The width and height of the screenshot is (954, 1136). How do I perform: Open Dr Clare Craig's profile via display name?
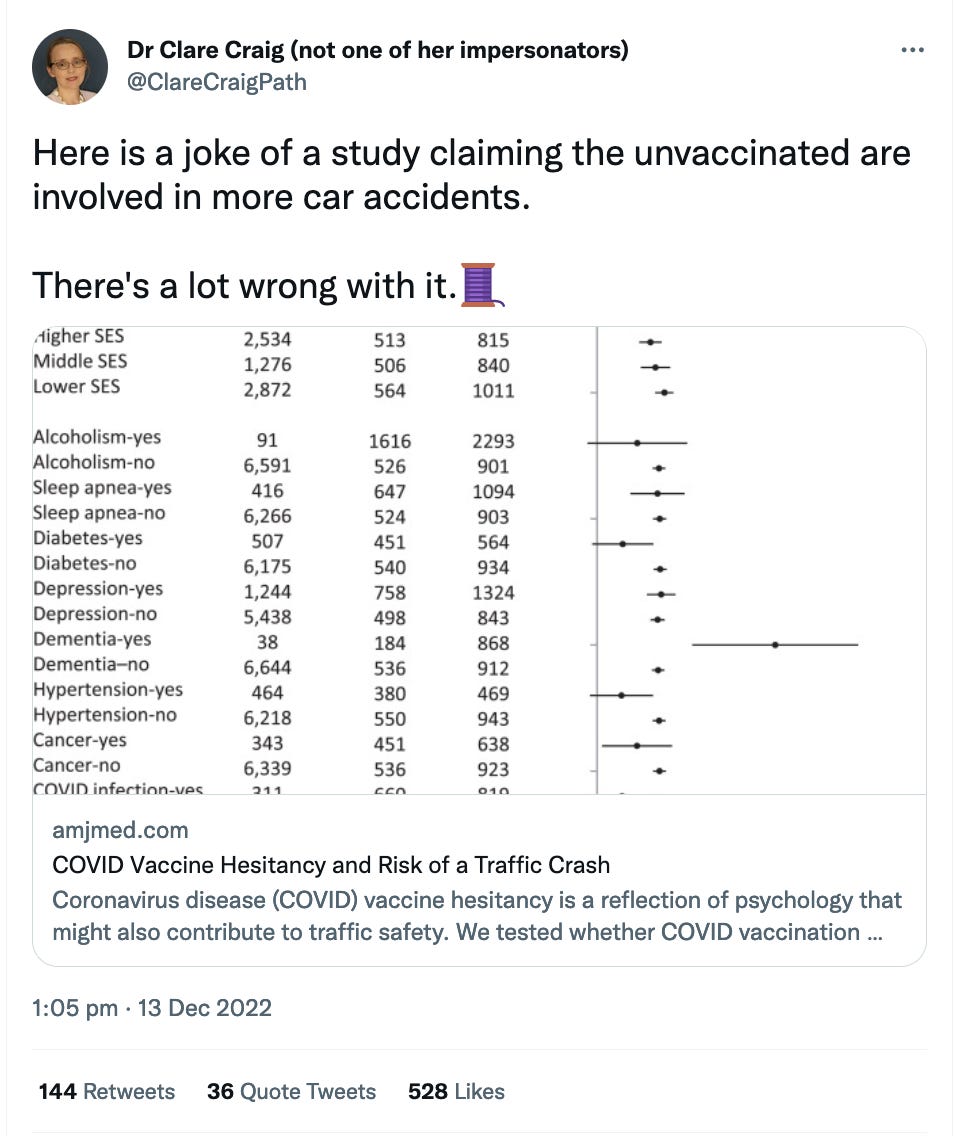[378, 50]
